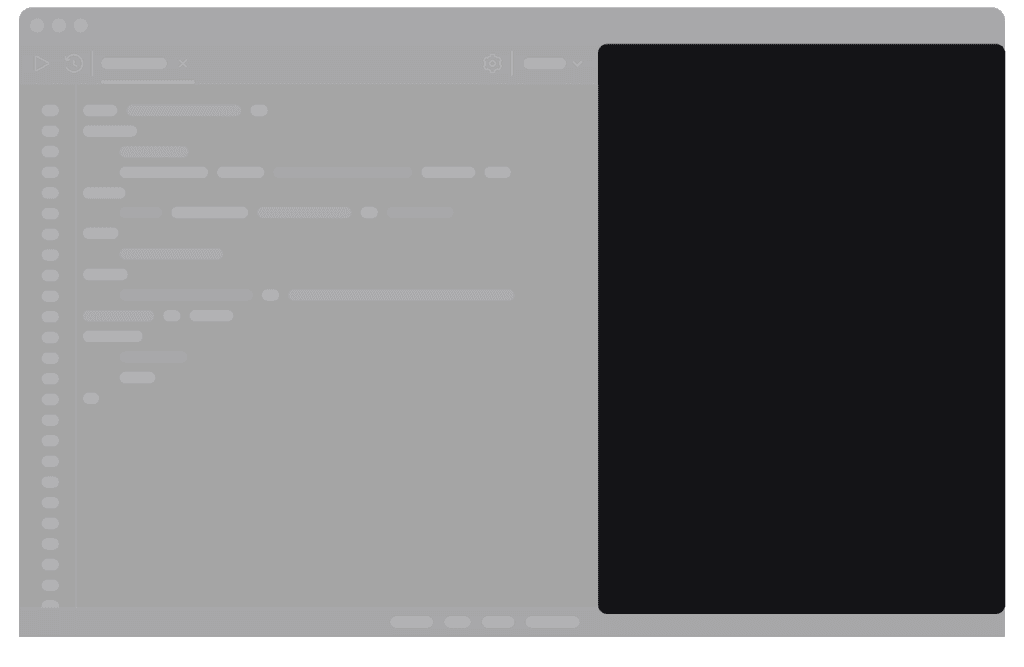Click the gutter marker next to the last code line
This screenshot has width=1024, height=667.
pyautogui.click(x=50, y=398)
